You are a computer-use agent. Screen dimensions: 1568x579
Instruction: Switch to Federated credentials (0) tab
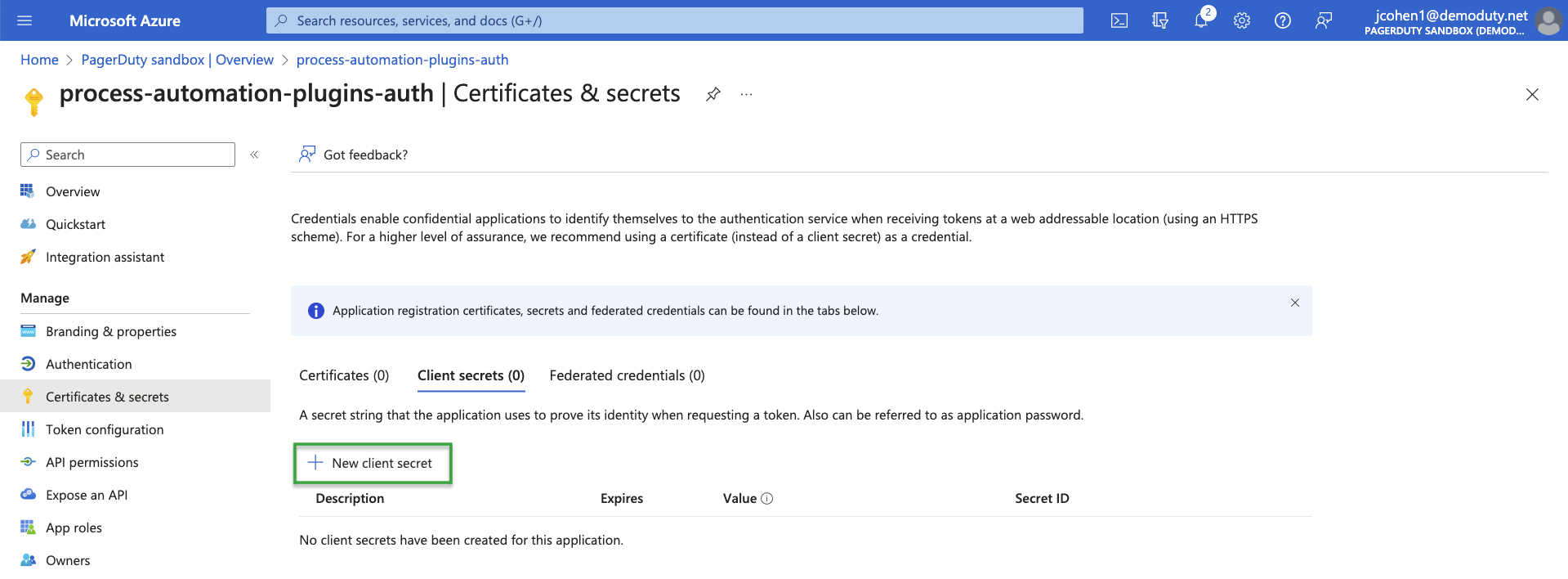pos(627,375)
